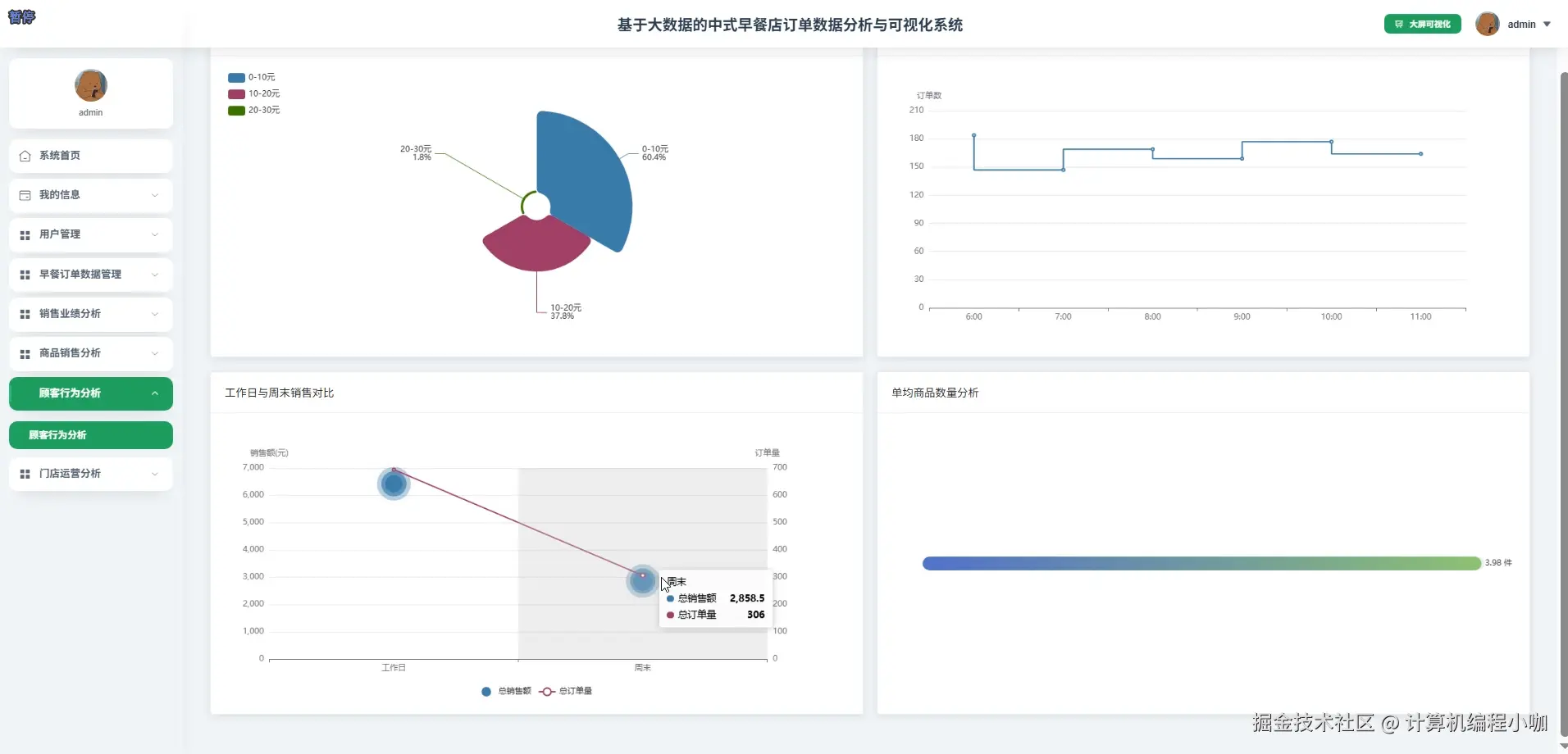The image size is (1568, 754).
Task: Select the 顾客行为分析 submenu item
Action: pyautogui.click(x=91, y=435)
